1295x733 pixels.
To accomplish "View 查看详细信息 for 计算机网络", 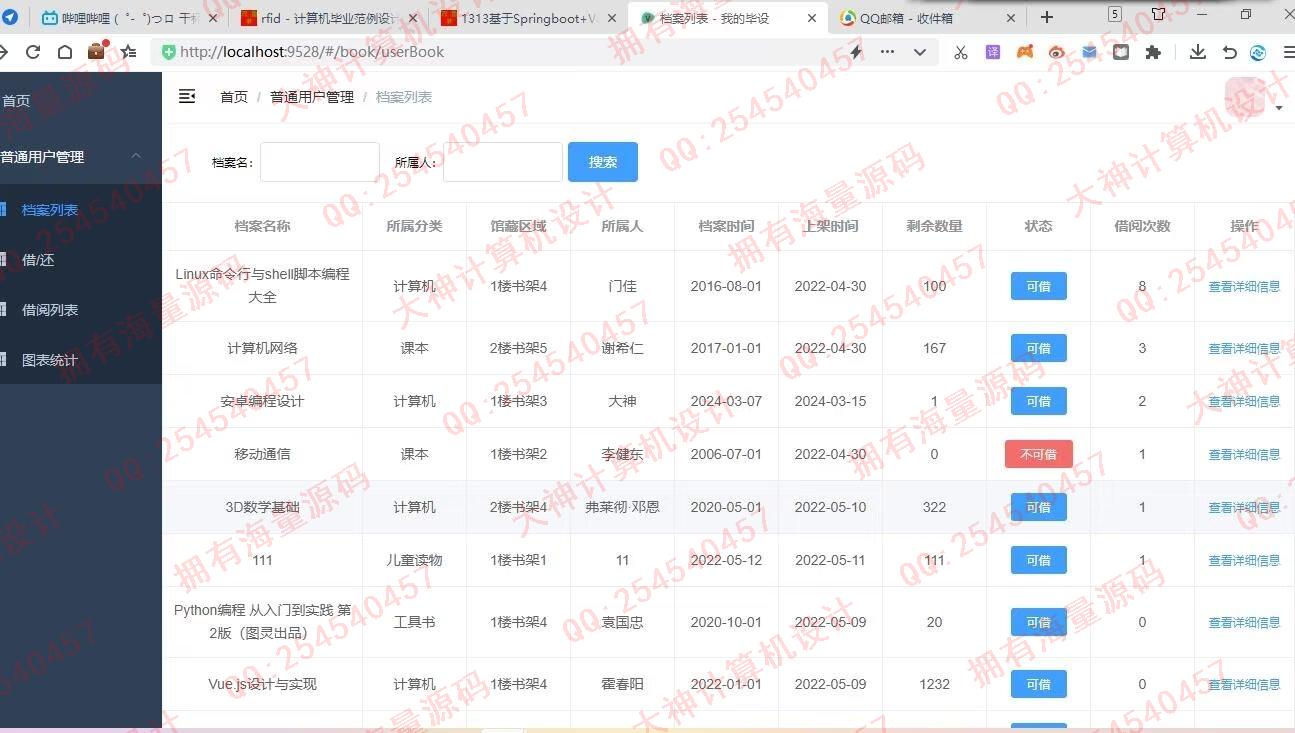I will click(x=1244, y=348).
